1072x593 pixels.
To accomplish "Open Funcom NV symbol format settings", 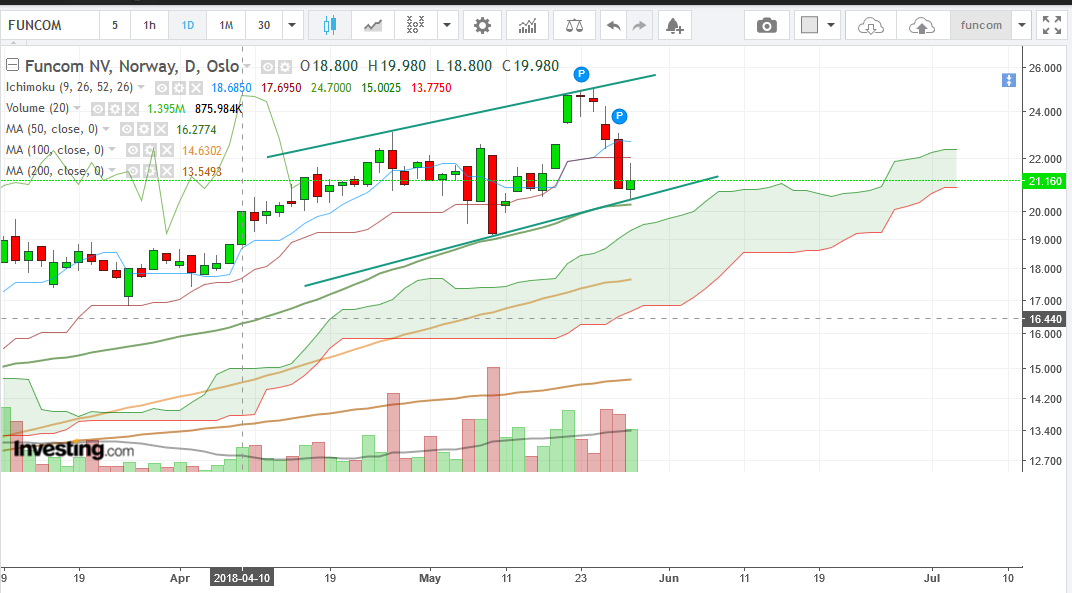I will point(284,66).
